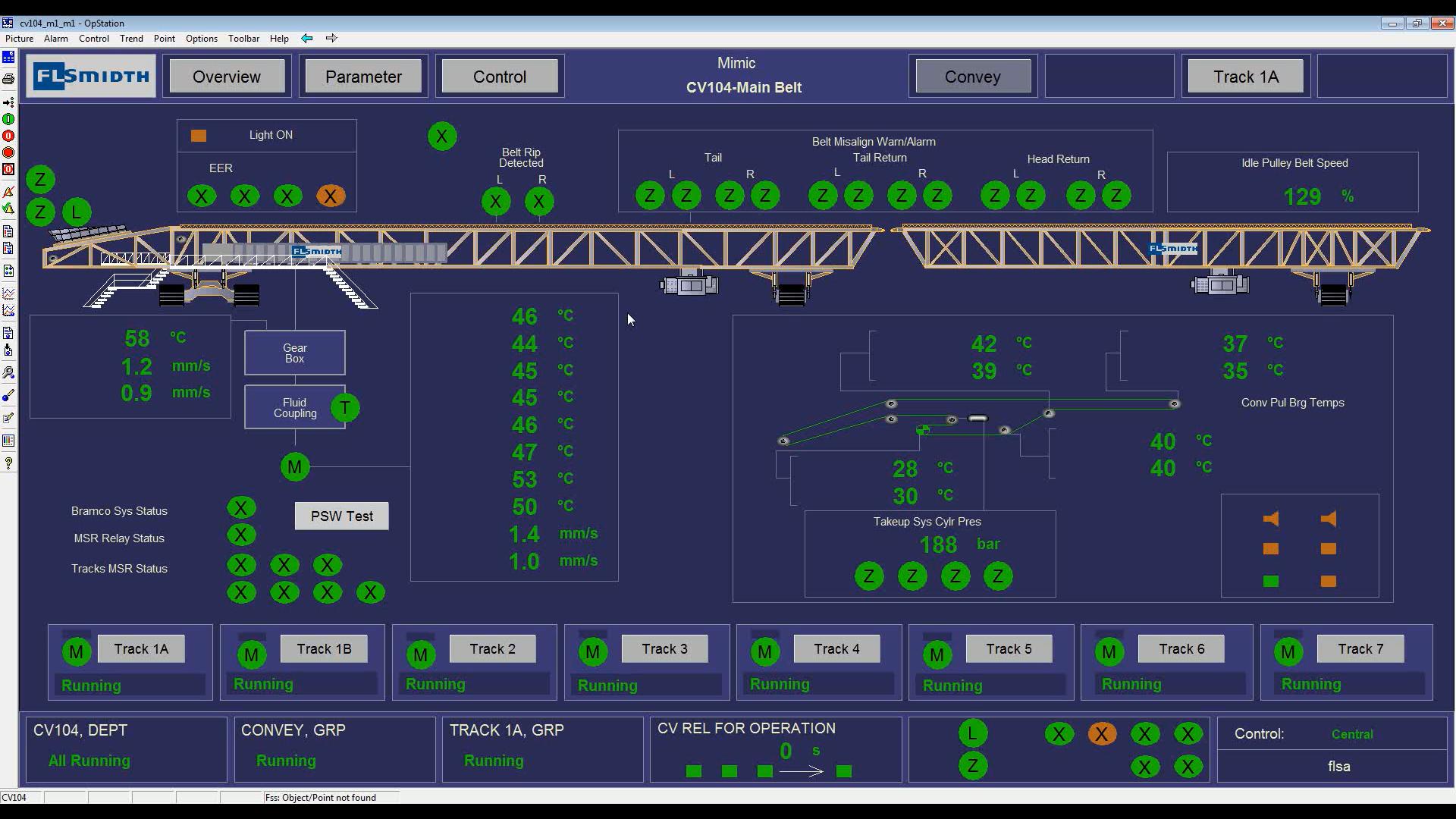Toggle the Belt Rip Detected L sensor
This screenshot has height=819, width=1456.
497,202
